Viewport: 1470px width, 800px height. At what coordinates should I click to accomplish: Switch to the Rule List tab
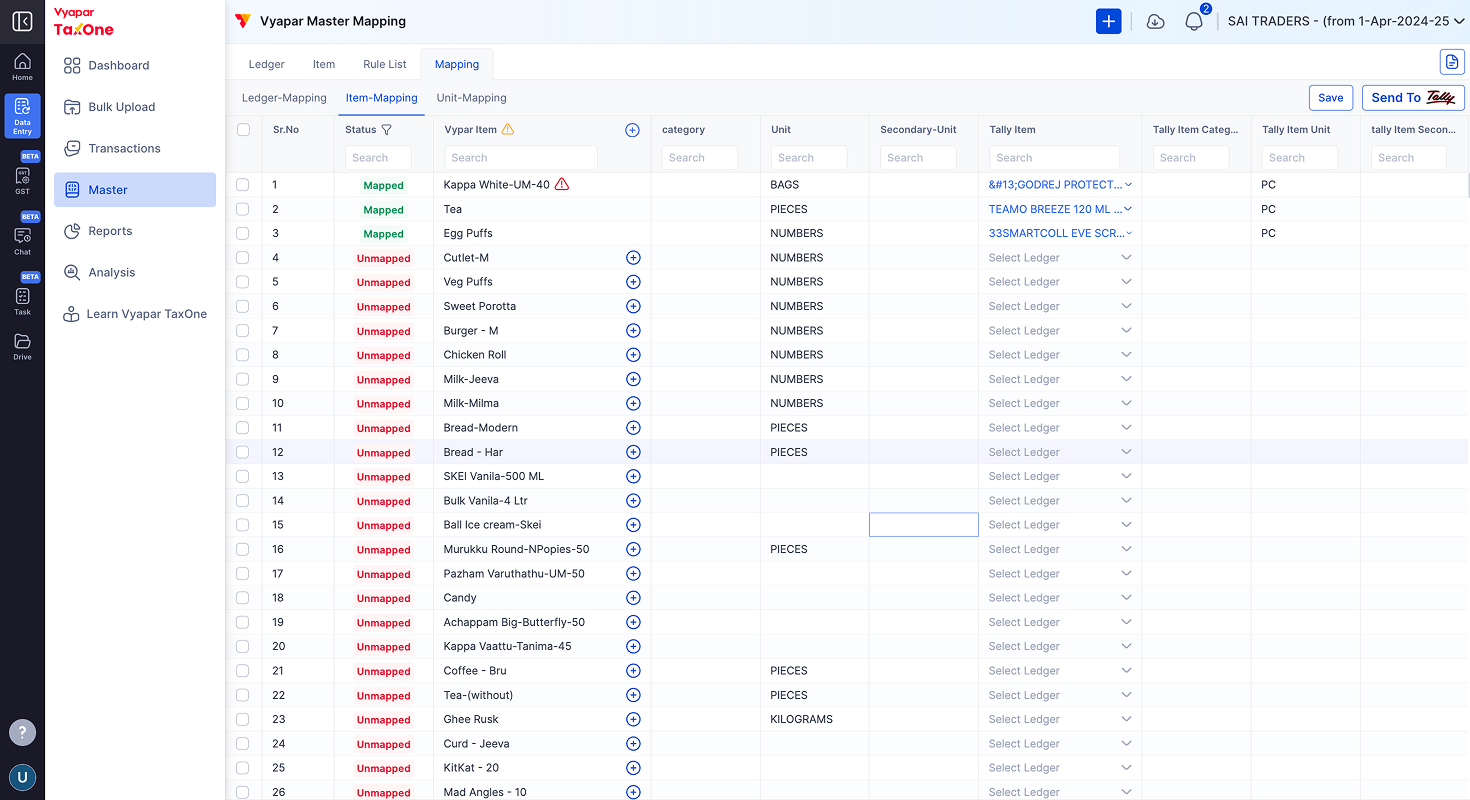[385, 64]
